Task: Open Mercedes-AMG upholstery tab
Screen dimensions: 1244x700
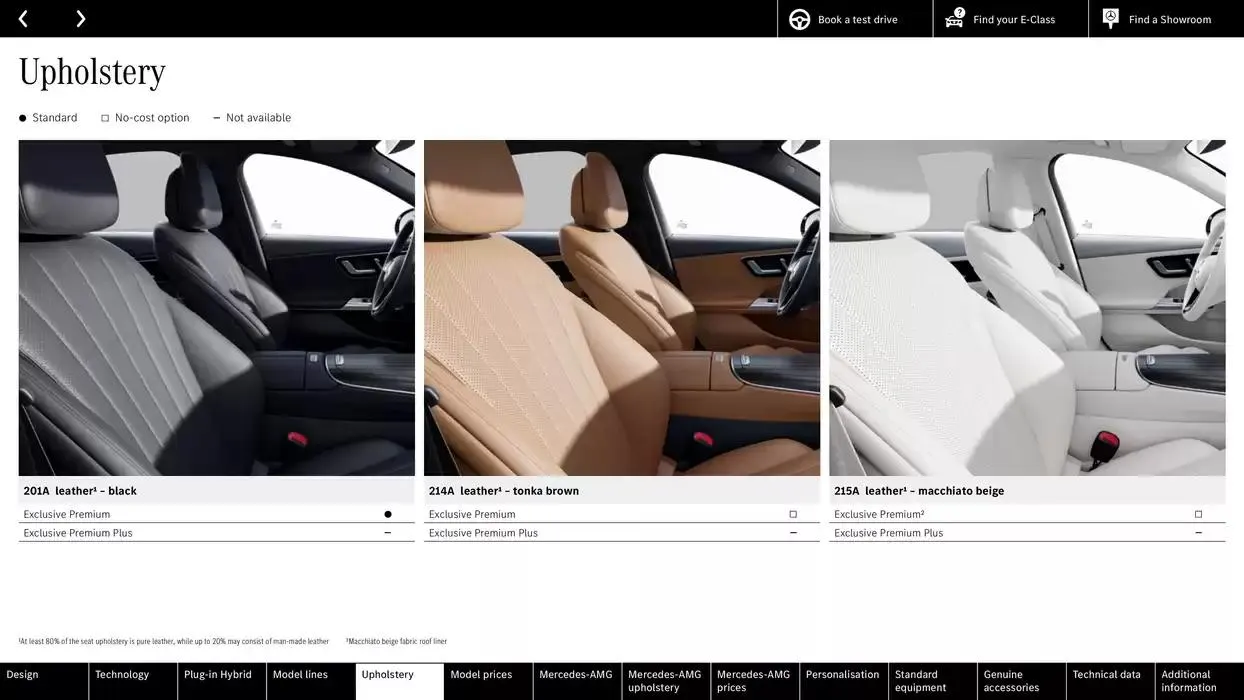Action: click(666, 681)
